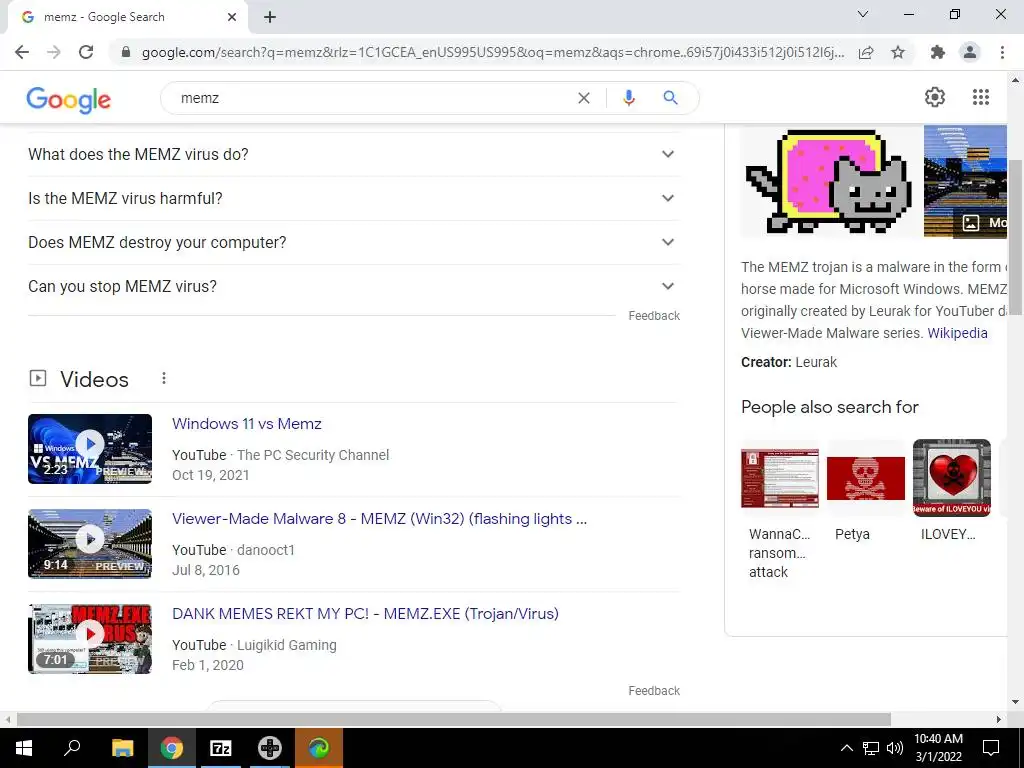The image size is (1024, 768).
Task: Go back to the previous page
Action: pos(22,52)
